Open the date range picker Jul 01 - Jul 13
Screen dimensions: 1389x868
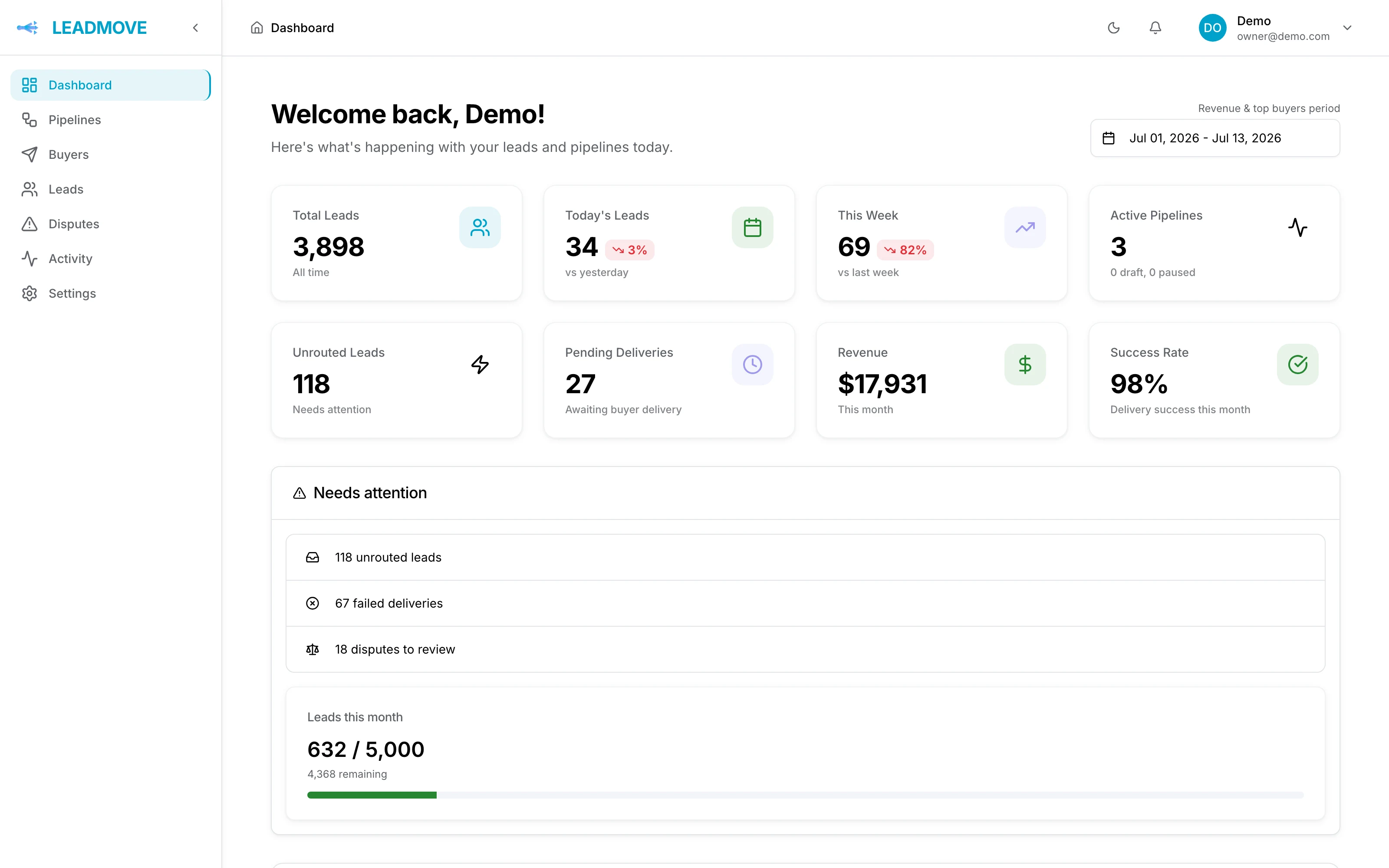click(x=1215, y=138)
